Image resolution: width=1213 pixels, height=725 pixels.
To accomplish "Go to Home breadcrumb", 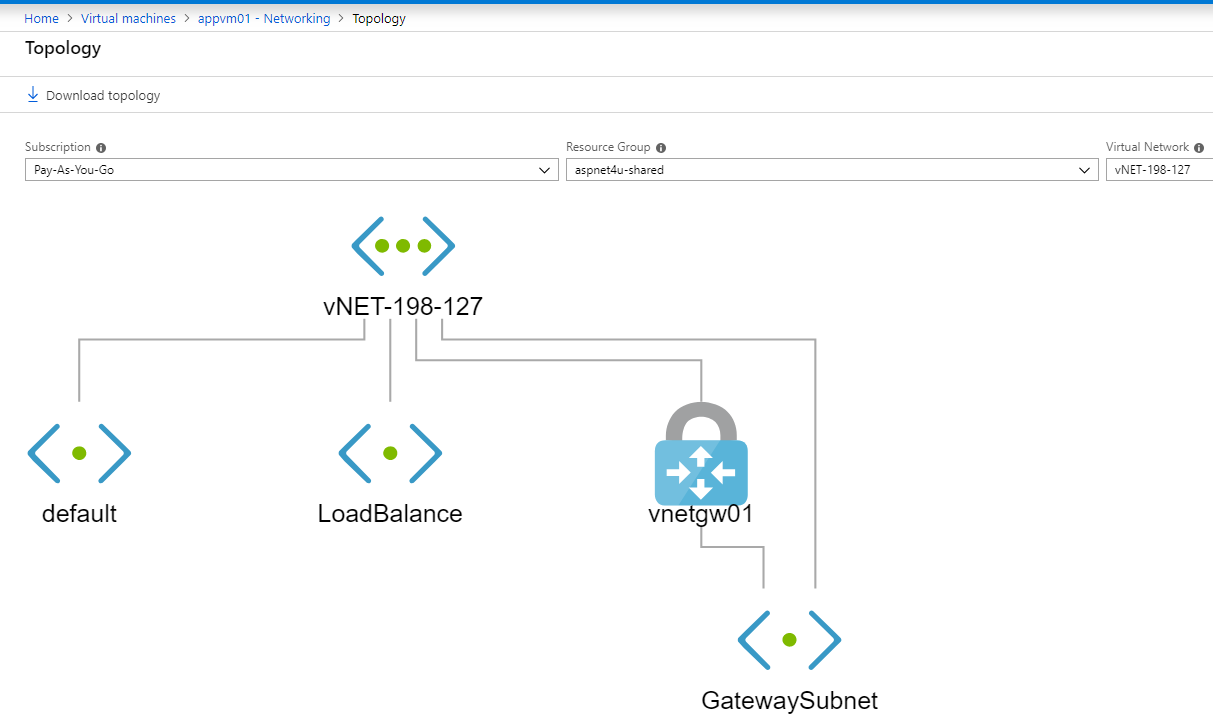I will tap(41, 19).
